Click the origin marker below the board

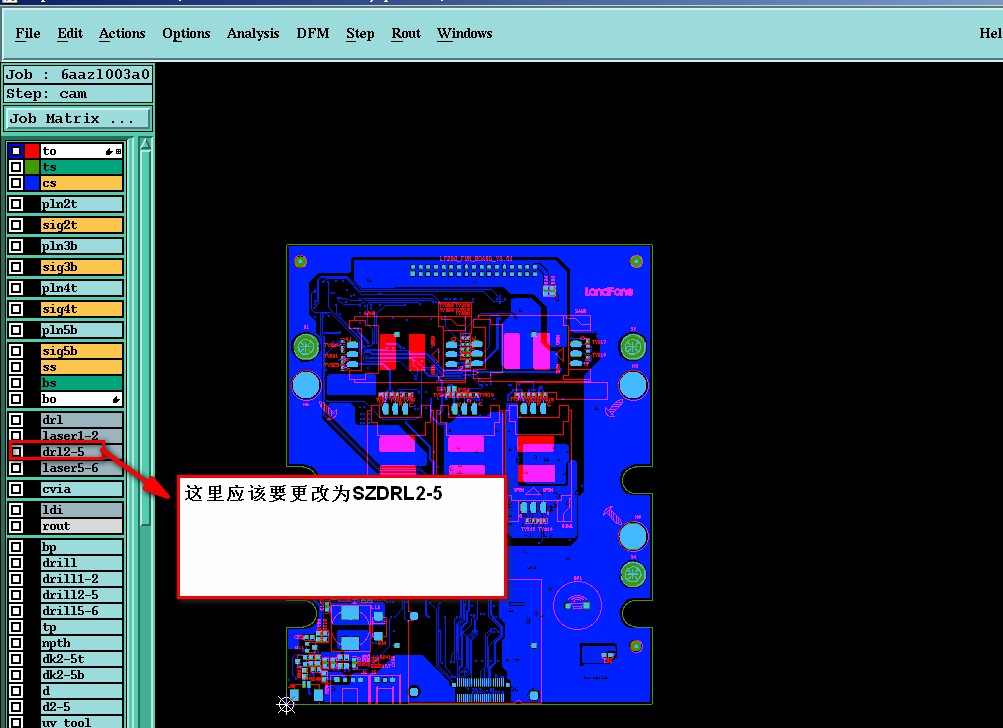point(286,705)
